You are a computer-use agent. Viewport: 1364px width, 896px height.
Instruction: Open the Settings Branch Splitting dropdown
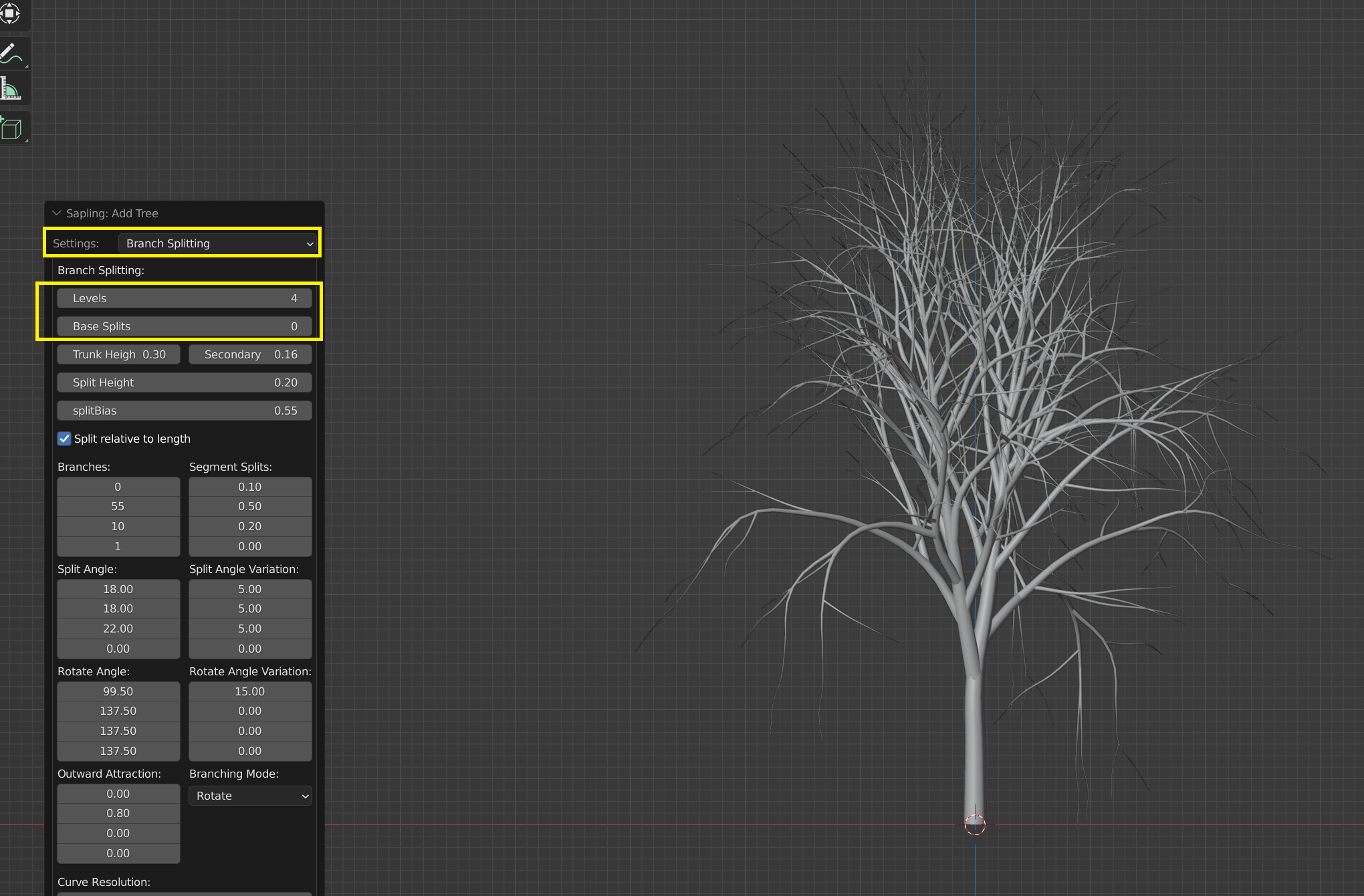coord(218,243)
